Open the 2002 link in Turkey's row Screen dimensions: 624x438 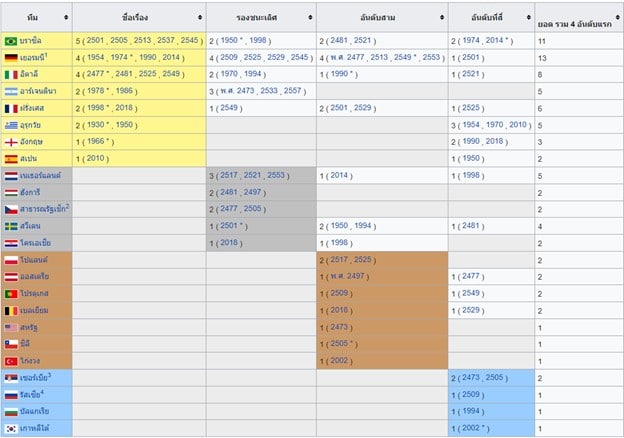pos(339,360)
